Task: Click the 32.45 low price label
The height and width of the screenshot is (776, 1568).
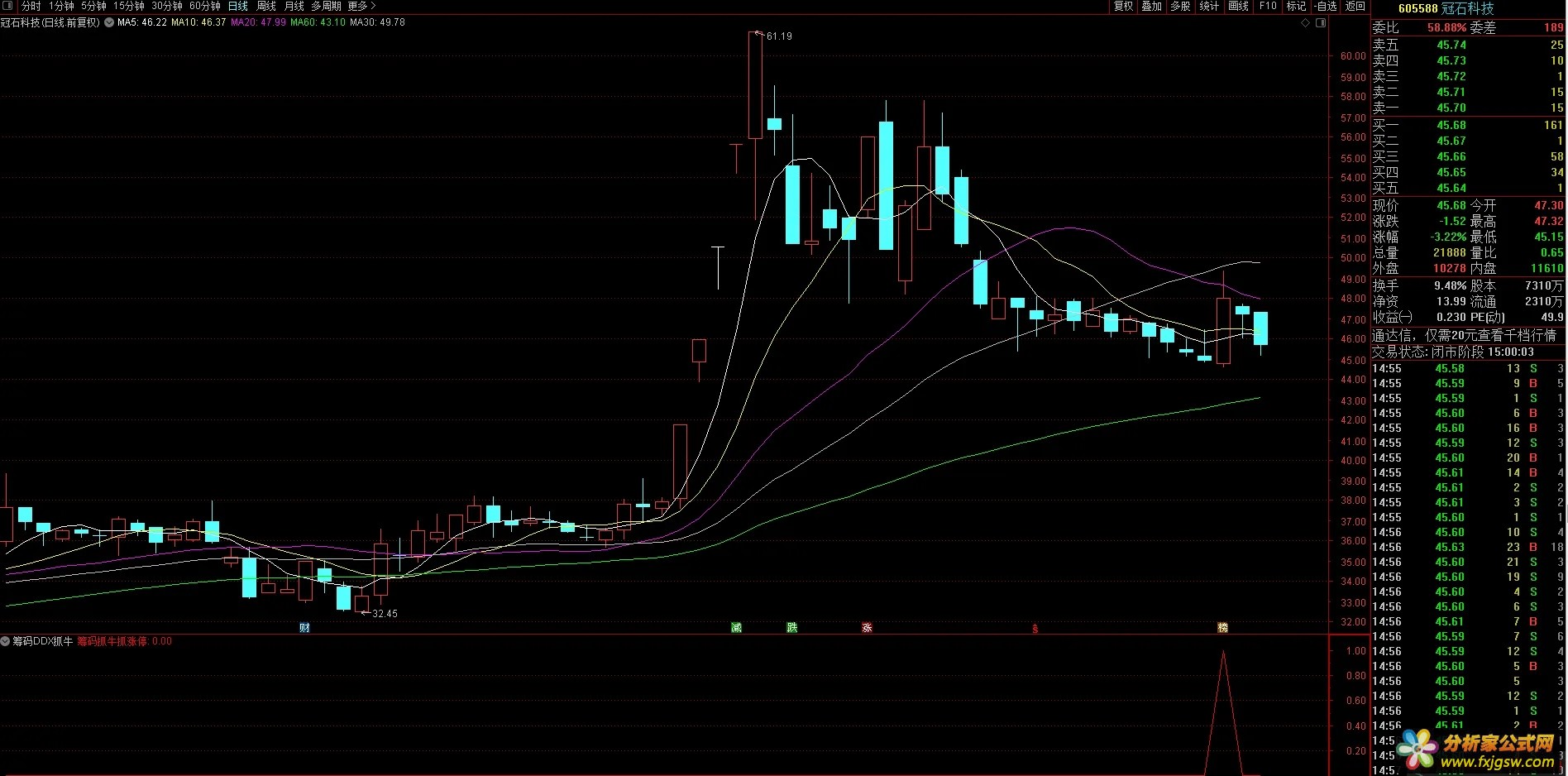Action: pos(385,614)
